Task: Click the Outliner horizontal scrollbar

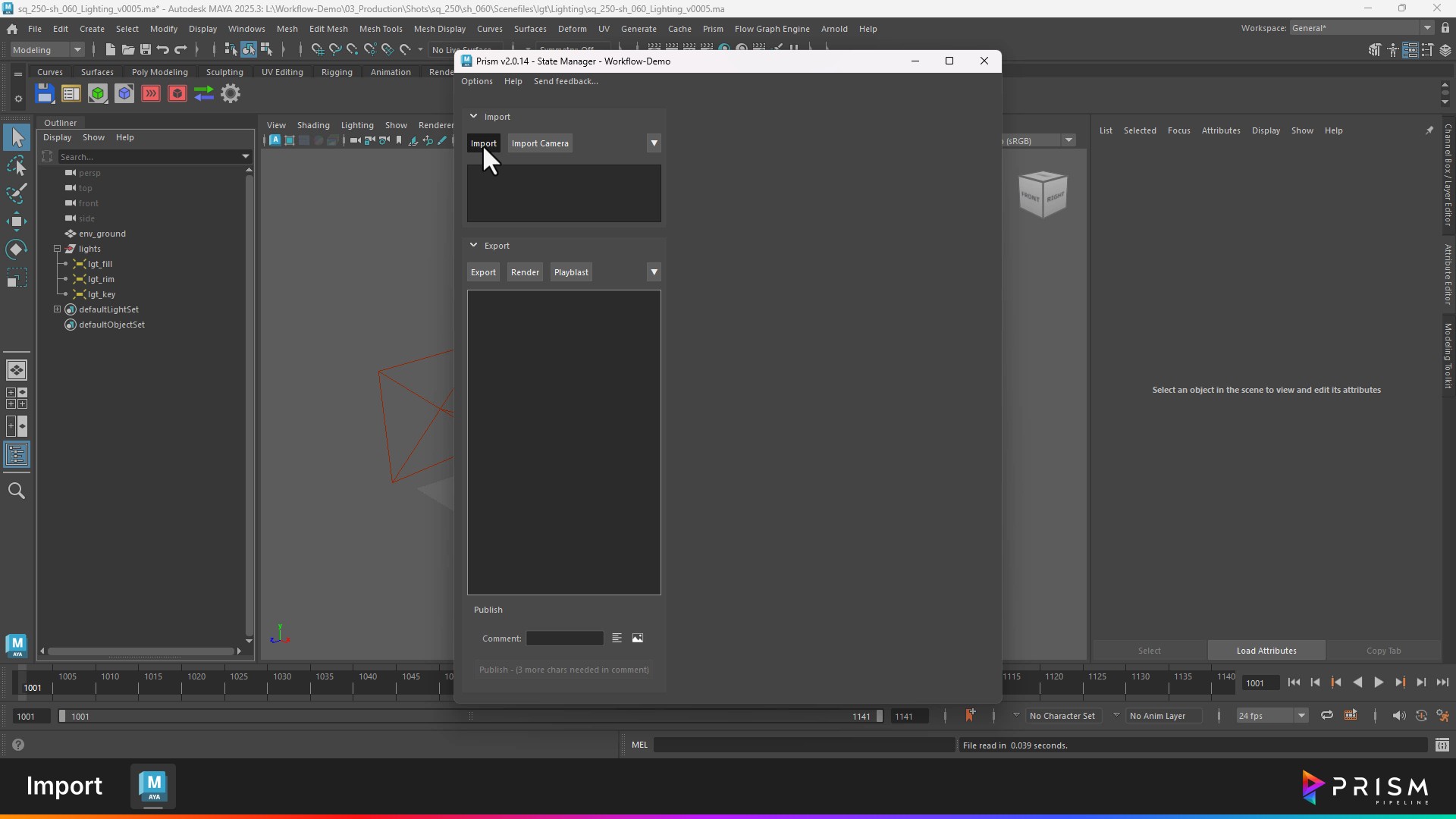Action: (140, 651)
